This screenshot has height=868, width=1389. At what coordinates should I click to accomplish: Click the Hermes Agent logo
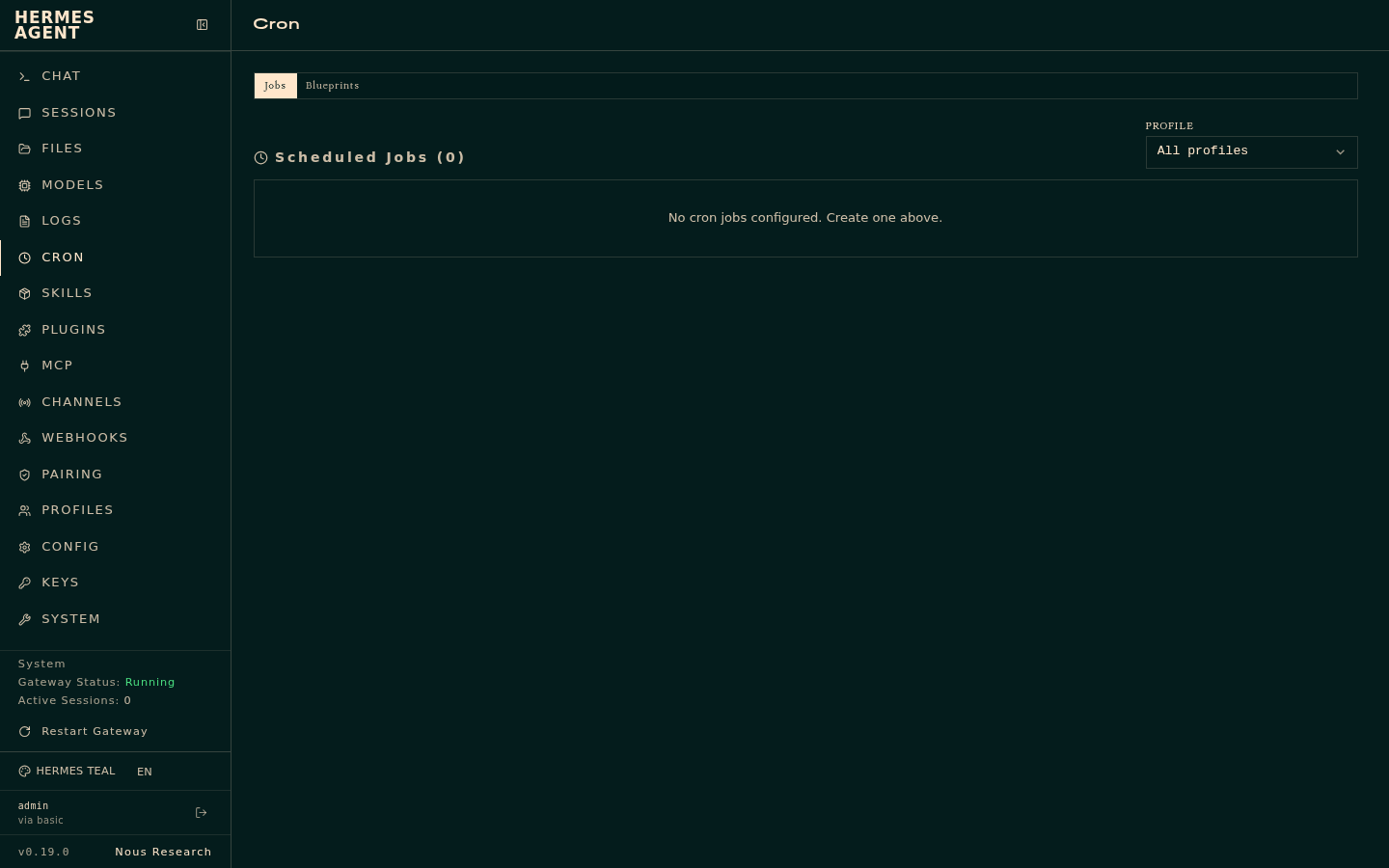click(54, 25)
